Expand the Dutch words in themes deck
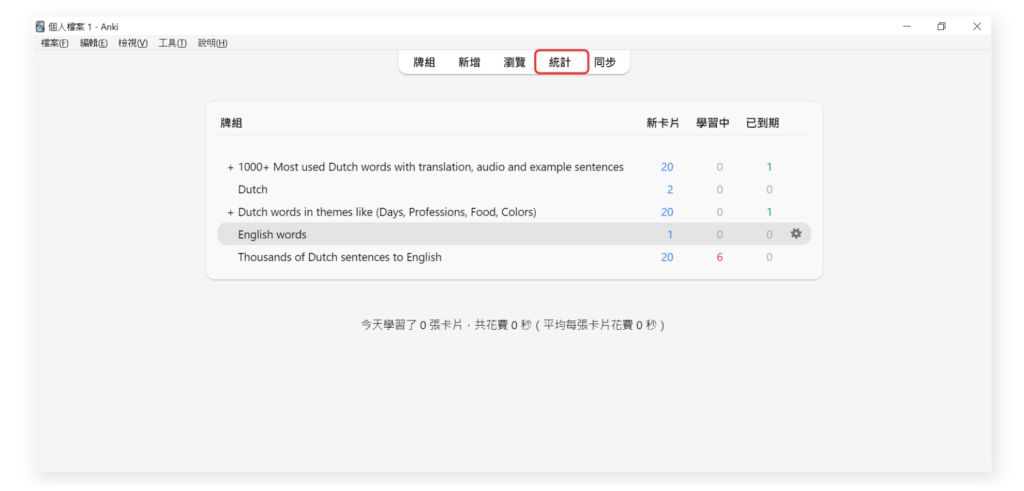The width and height of the screenshot is (1024, 491). click(x=230, y=212)
